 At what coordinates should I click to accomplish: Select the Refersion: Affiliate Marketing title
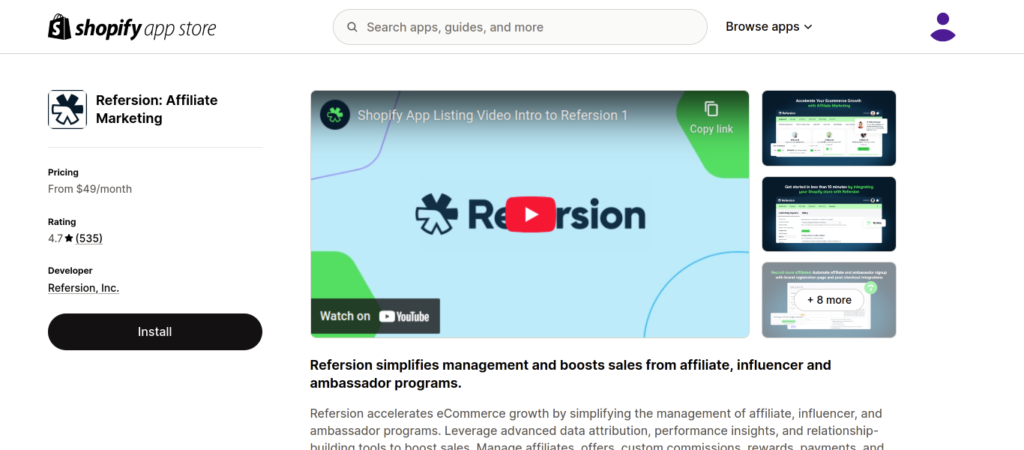pos(157,109)
